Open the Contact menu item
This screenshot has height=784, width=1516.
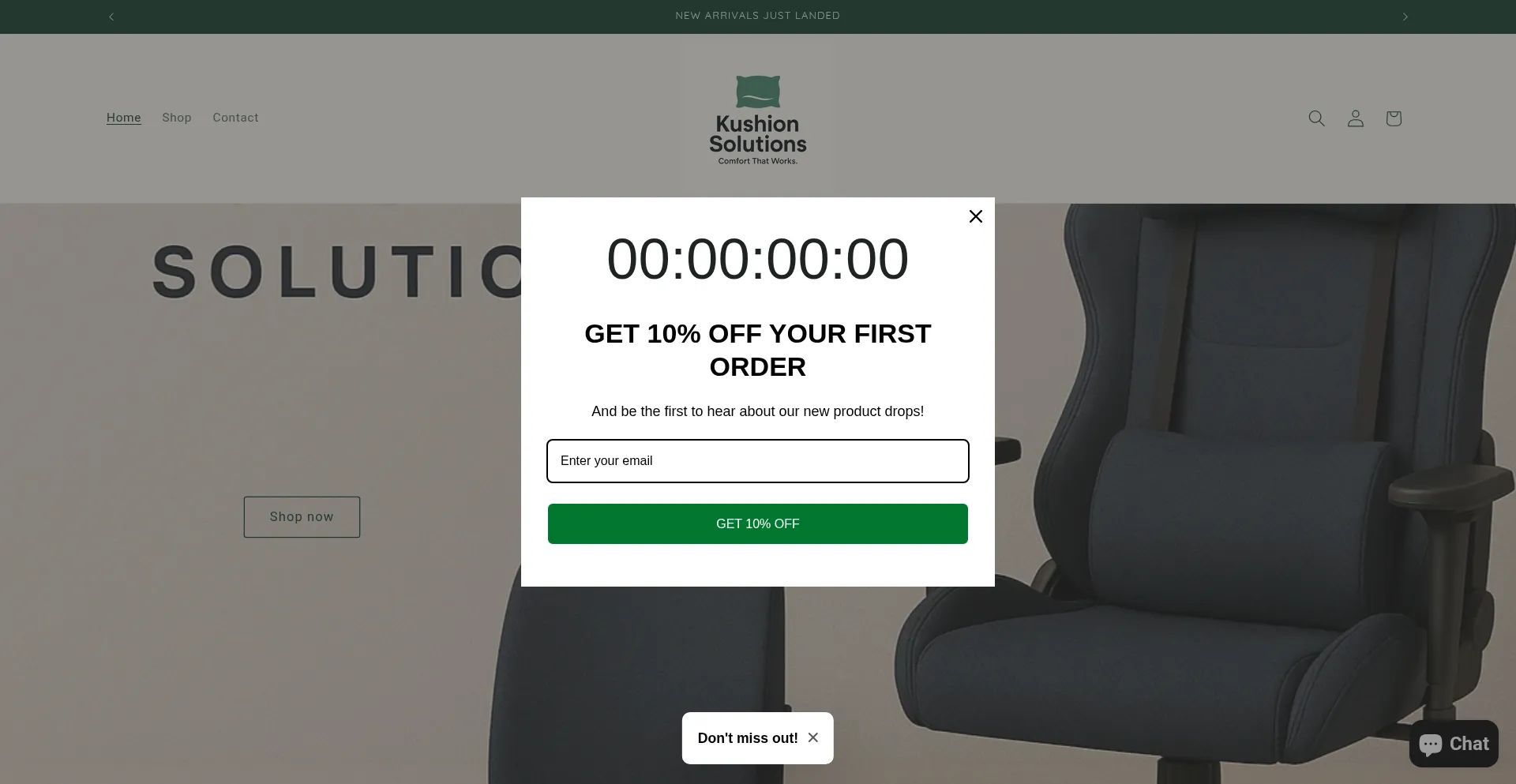(x=235, y=118)
